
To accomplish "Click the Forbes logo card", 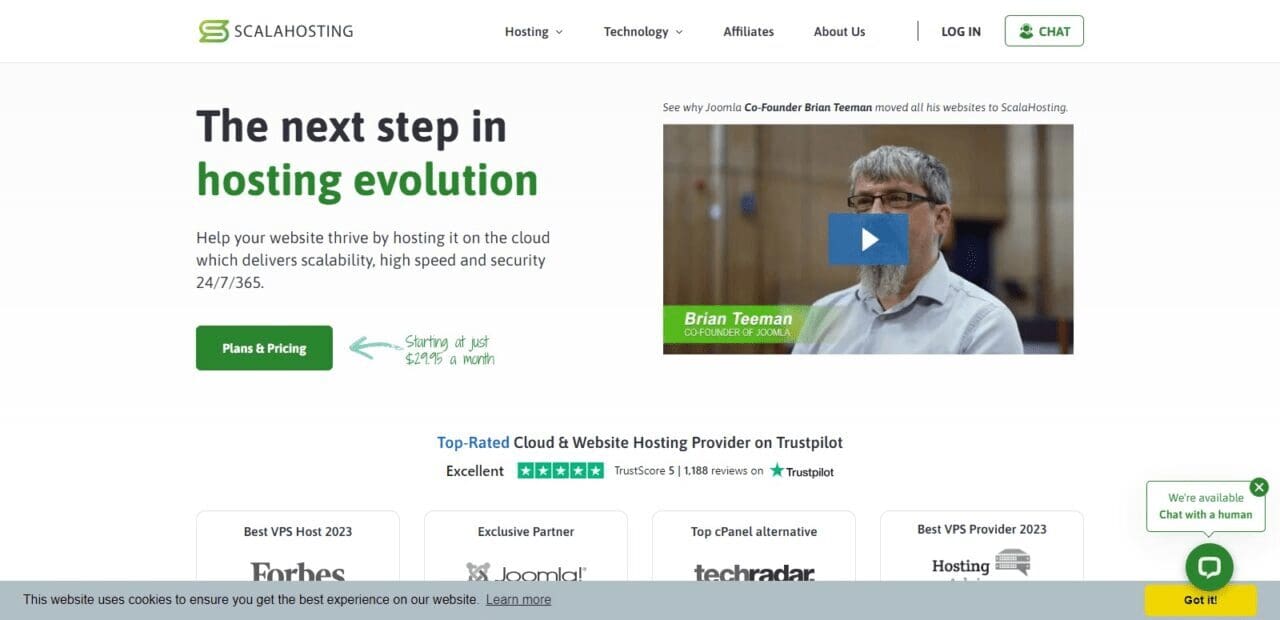I will click(x=298, y=546).
